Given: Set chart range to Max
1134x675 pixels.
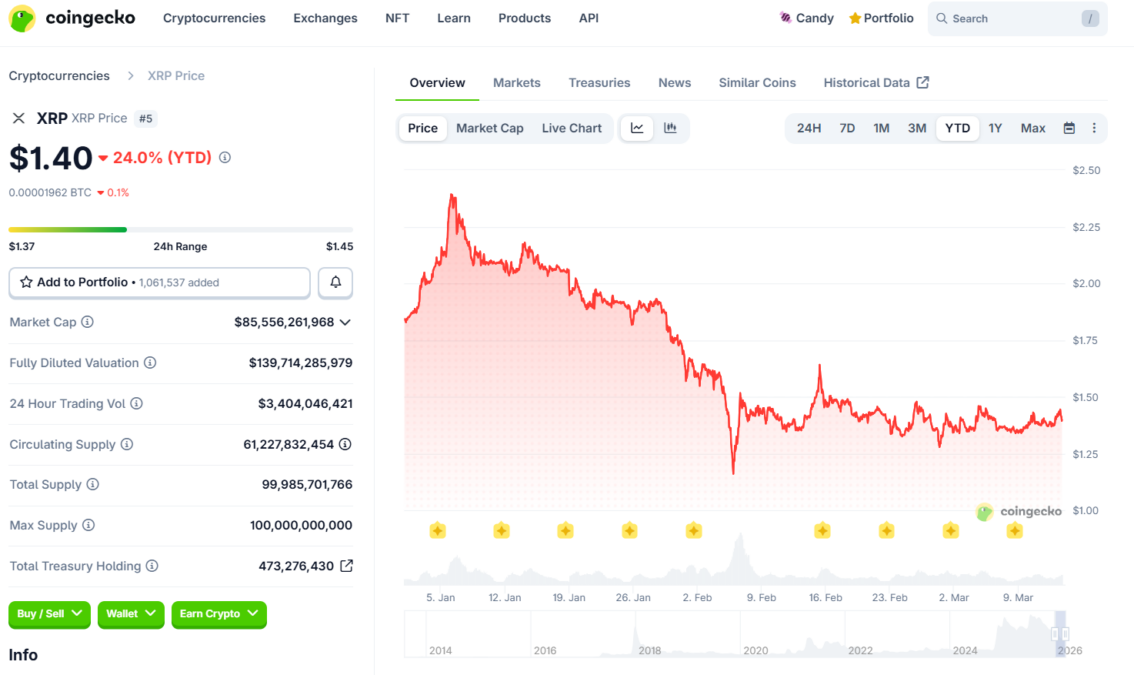Looking at the screenshot, I should point(1033,128).
